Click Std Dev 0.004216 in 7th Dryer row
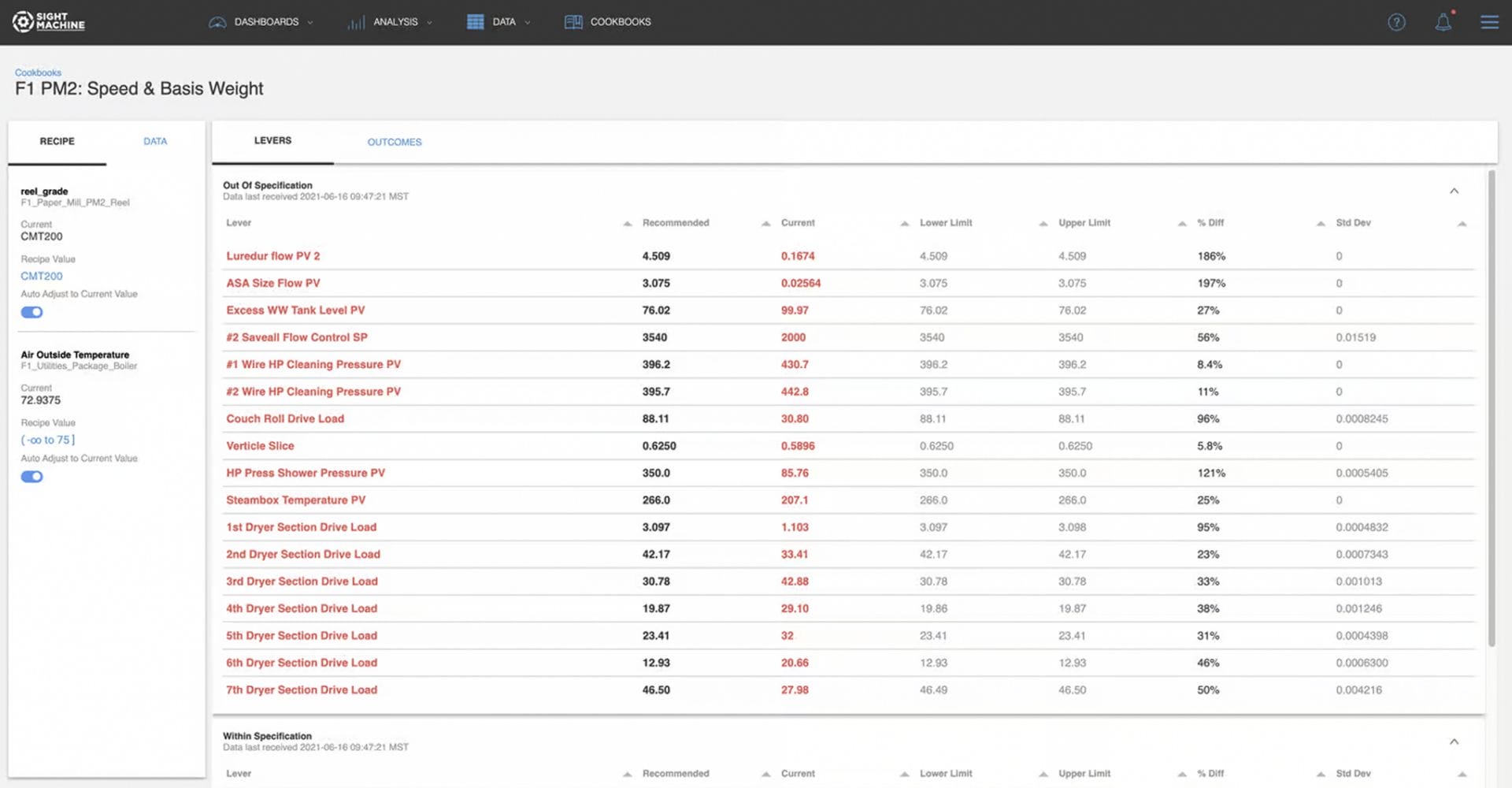This screenshot has height=788, width=1512. coord(1358,689)
